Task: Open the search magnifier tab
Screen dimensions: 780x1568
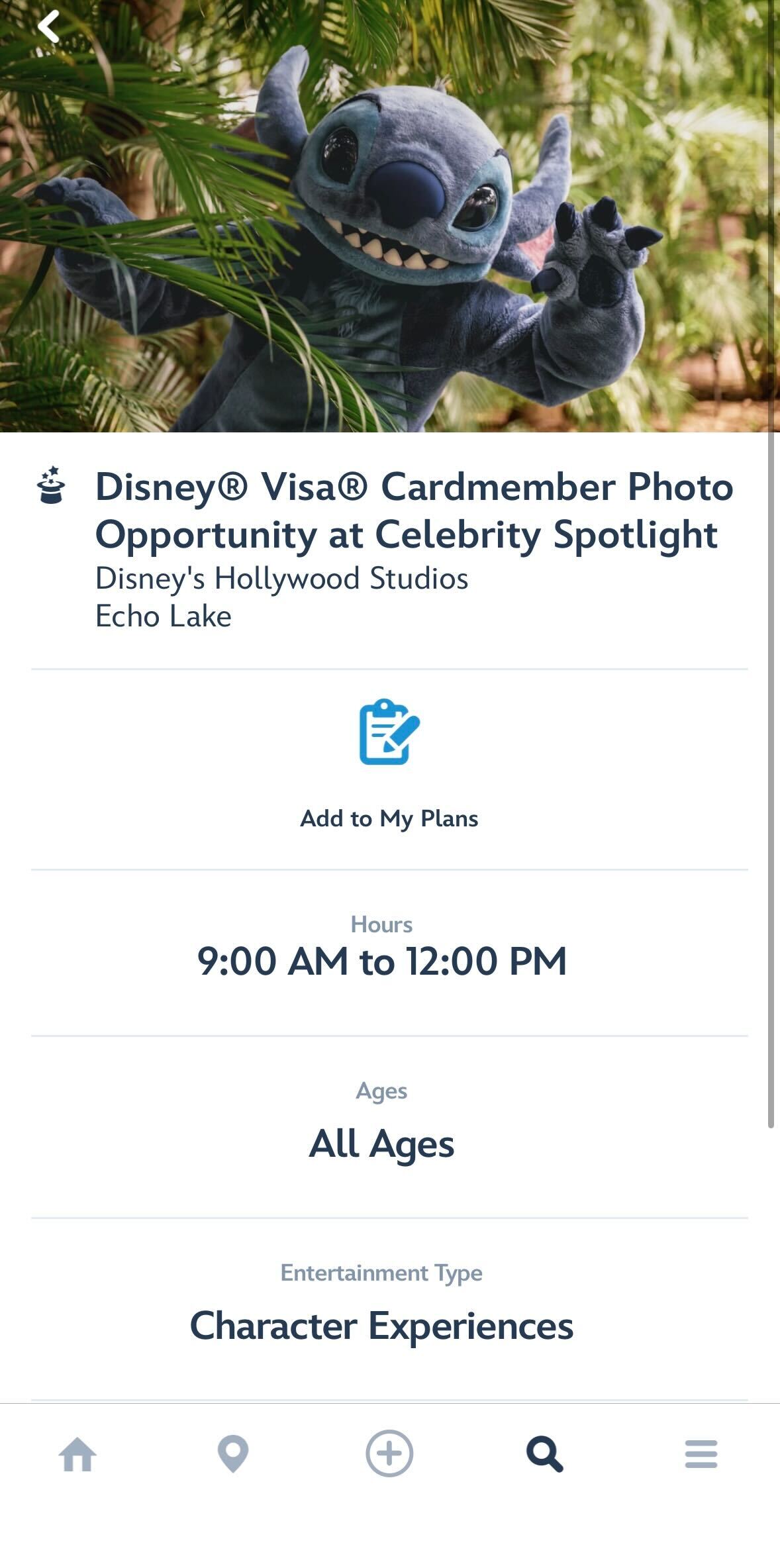Action: [544, 1454]
